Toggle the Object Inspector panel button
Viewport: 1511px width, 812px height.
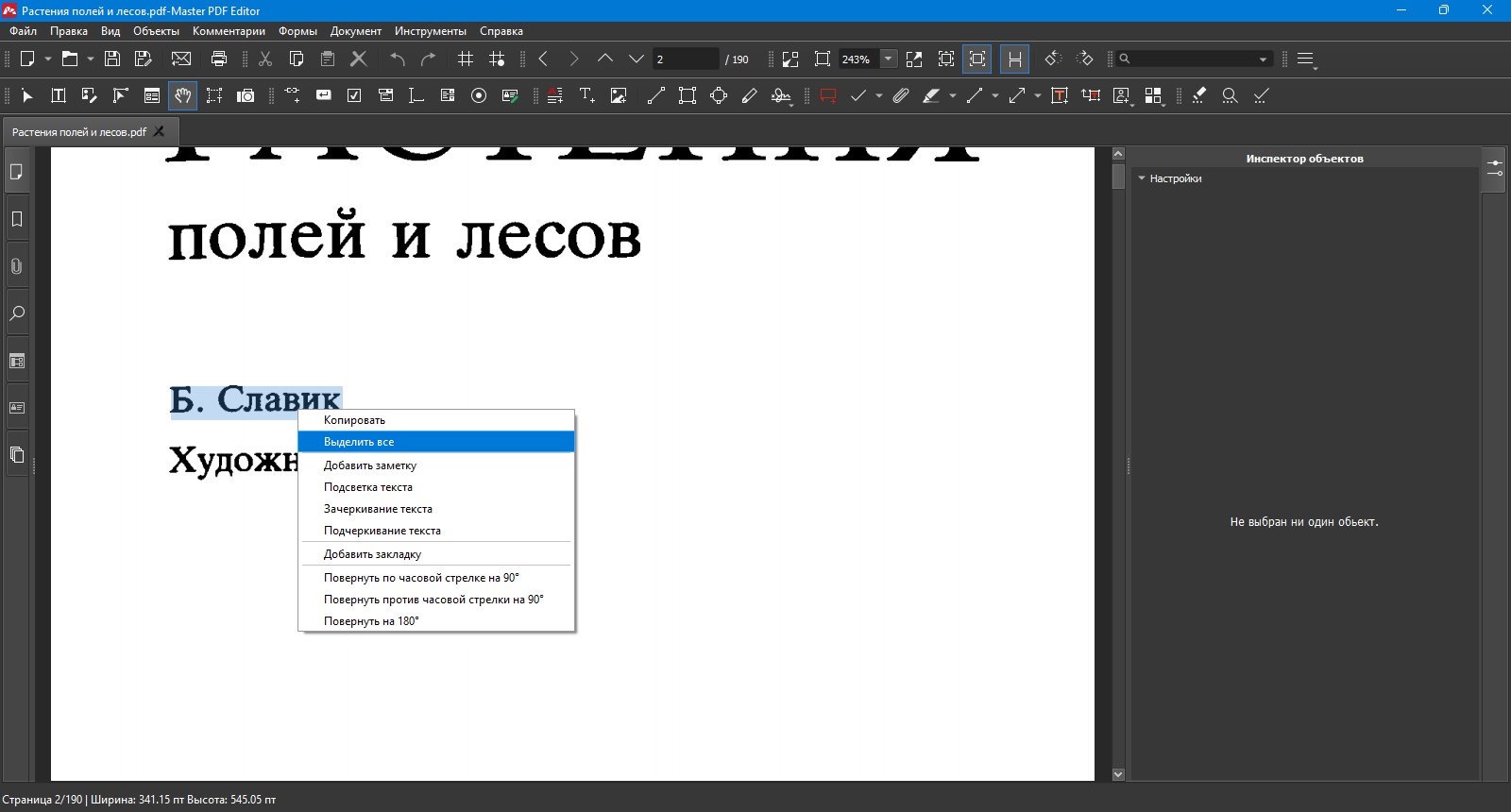pos(1494,170)
